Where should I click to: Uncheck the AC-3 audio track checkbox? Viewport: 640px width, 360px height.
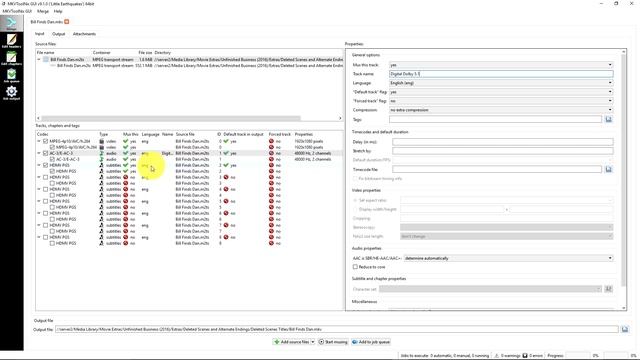click(x=46, y=153)
